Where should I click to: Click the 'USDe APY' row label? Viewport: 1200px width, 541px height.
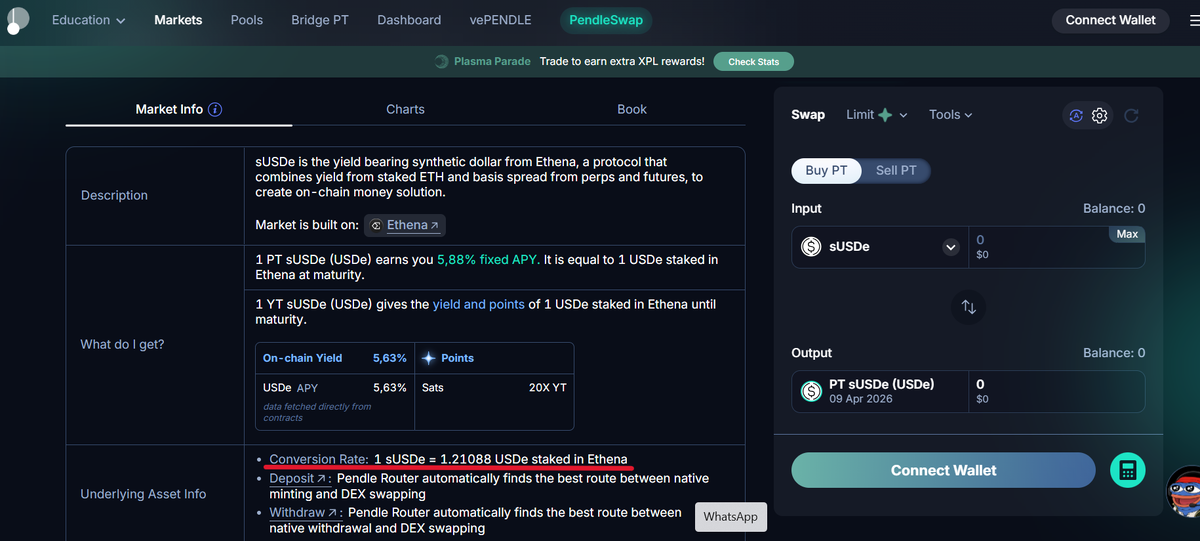click(x=290, y=387)
